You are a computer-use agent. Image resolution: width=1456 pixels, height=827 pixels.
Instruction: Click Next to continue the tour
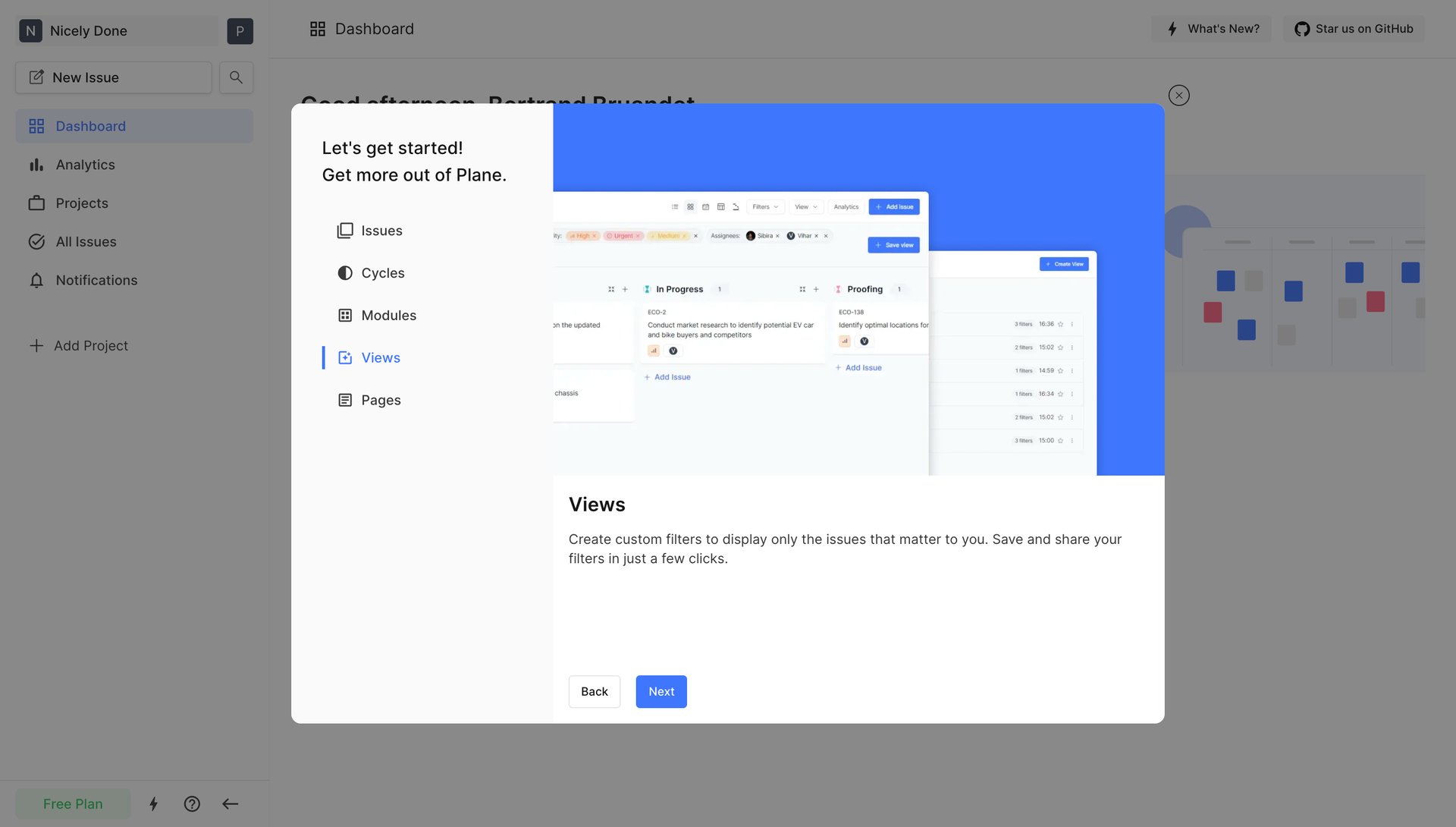pos(661,691)
